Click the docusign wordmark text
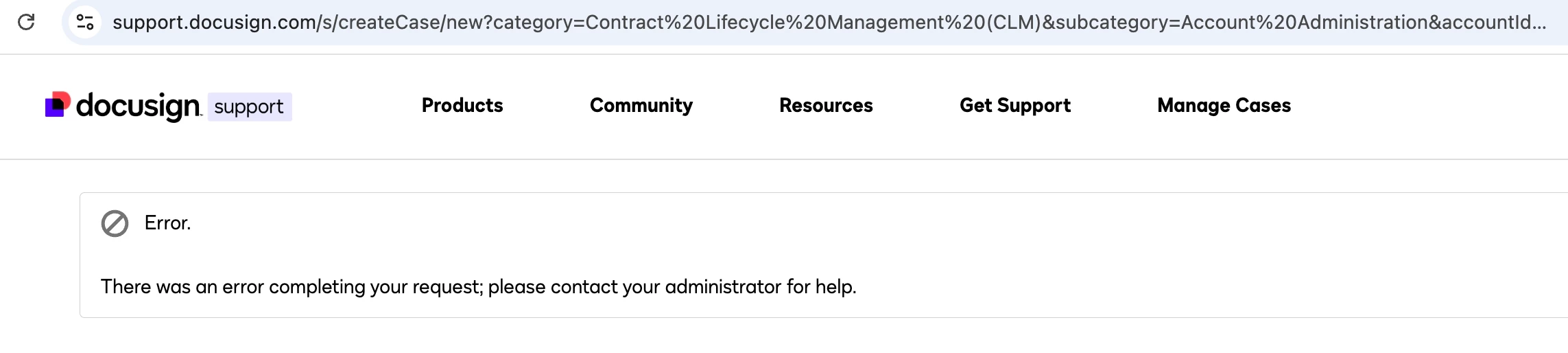The width and height of the screenshot is (1568, 353). tap(139, 106)
